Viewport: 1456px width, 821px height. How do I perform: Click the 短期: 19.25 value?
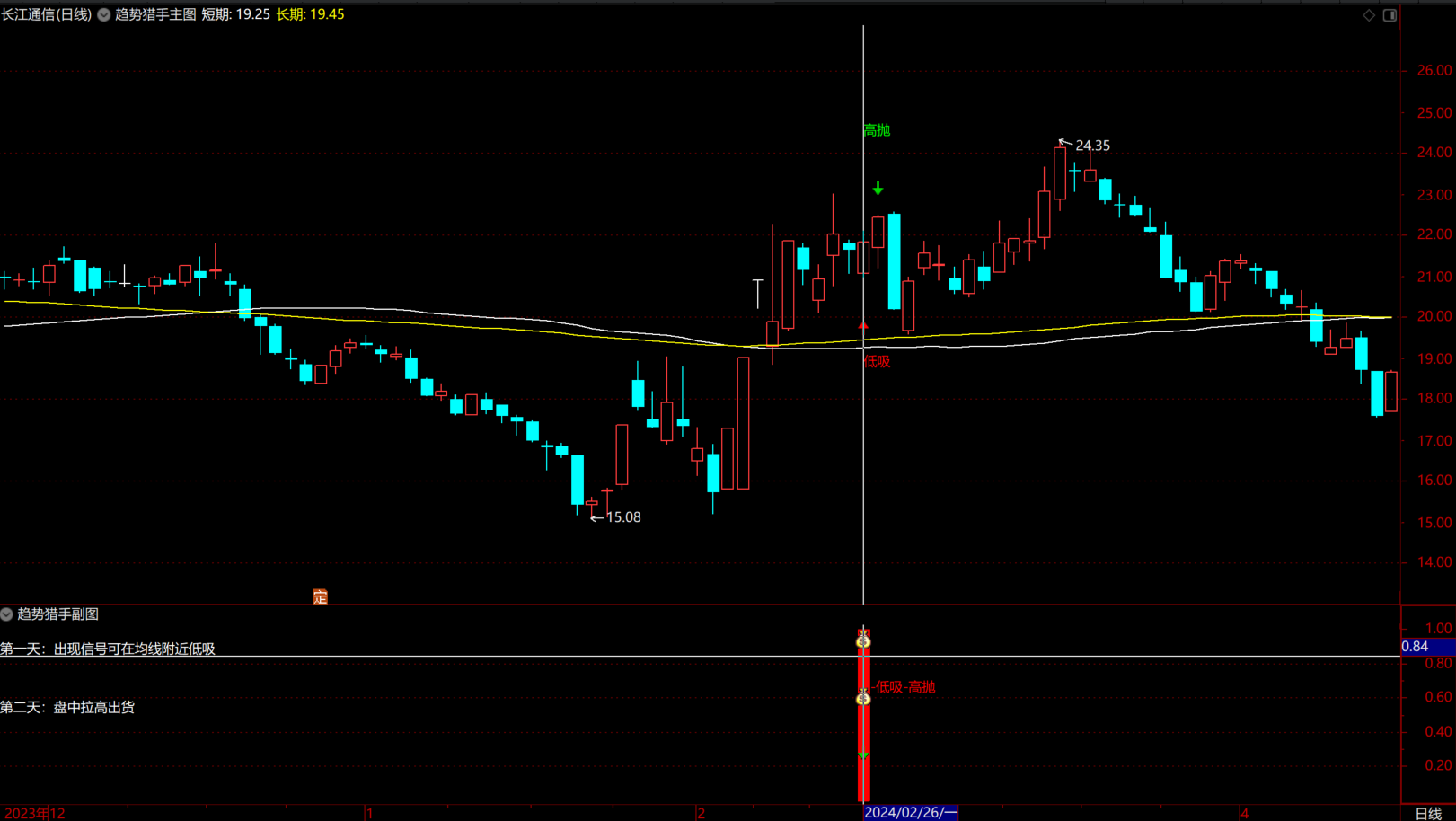[x=235, y=14]
